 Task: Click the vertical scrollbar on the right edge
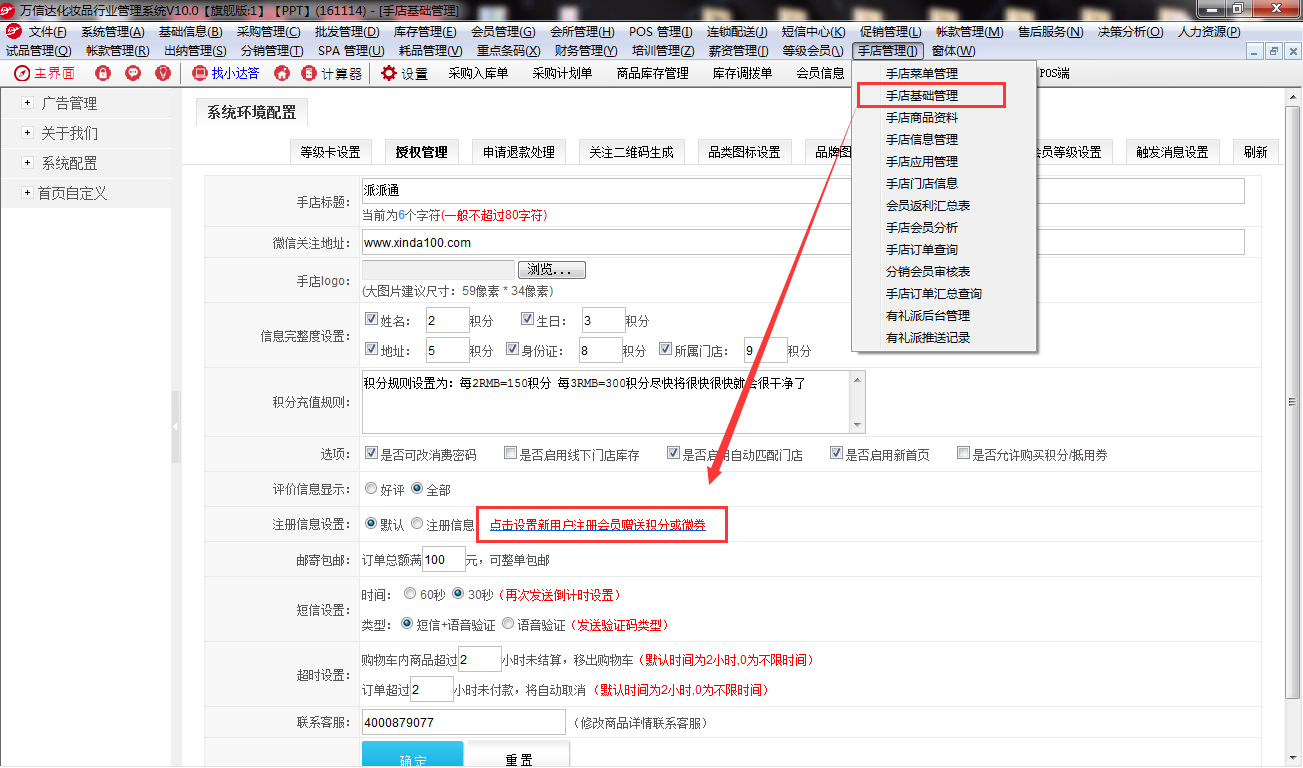(1293, 400)
